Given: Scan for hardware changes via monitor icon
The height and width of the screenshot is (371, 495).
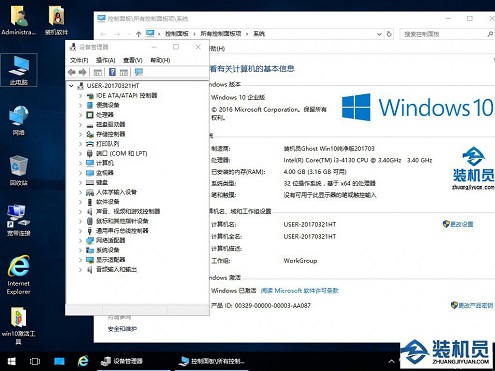Looking at the screenshot, I should [139, 72].
